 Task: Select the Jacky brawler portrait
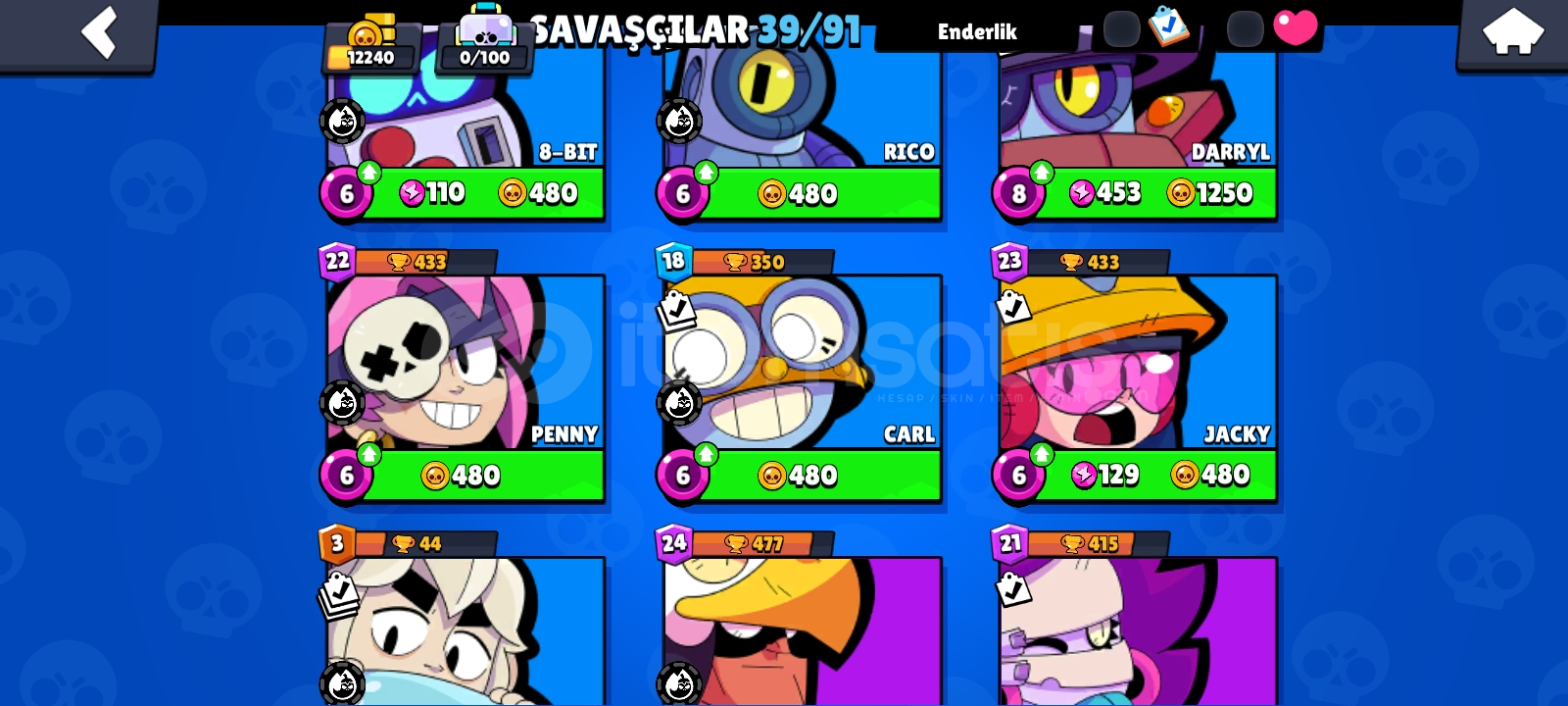click(1138, 362)
